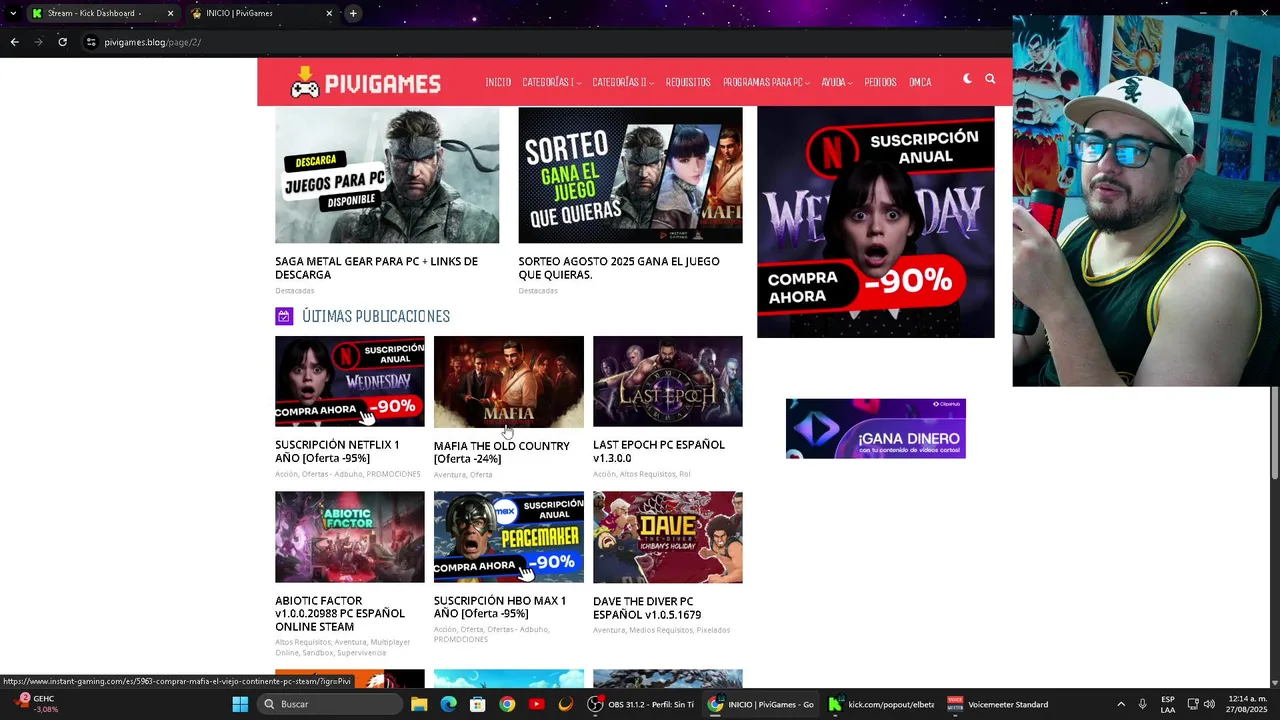Click 'Destacadas' under the Metal Gear post
1280x720 pixels.
295,291
